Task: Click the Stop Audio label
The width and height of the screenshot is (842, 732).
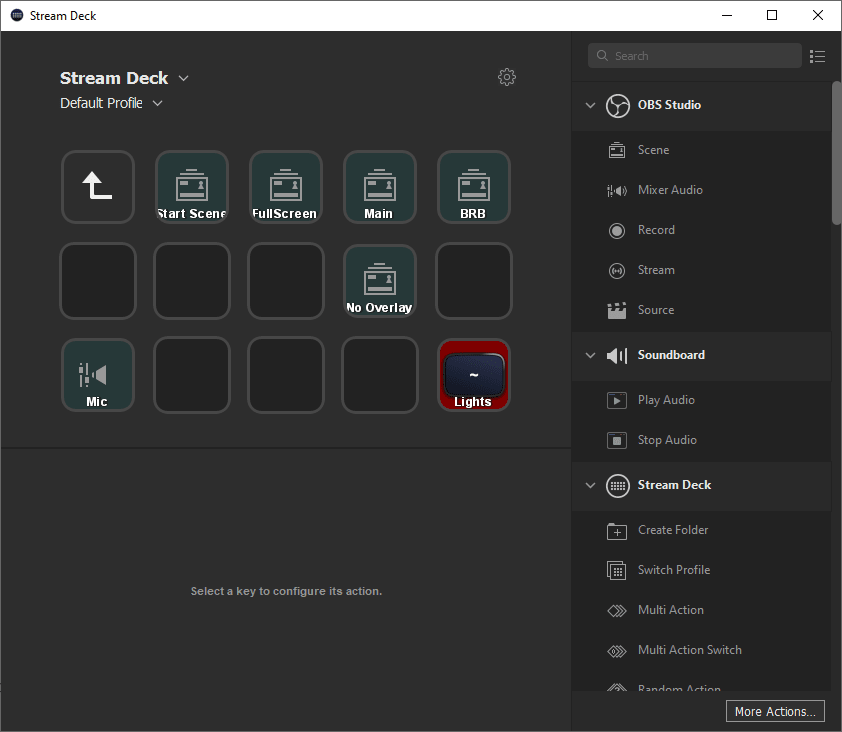Action: point(667,440)
